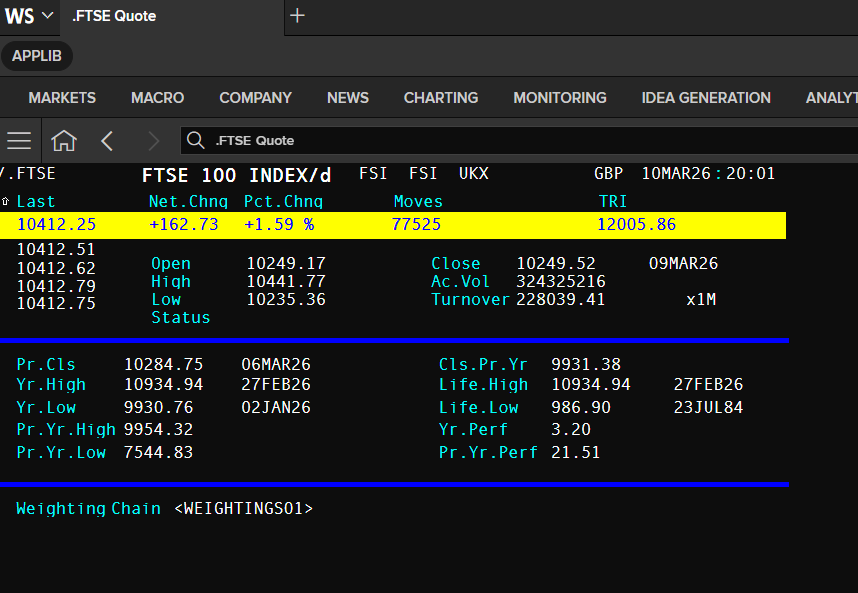Viewport: 858px width, 593px height.
Task: Click the 09MAR26 close date
Action: pyautogui.click(x=683, y=263)
